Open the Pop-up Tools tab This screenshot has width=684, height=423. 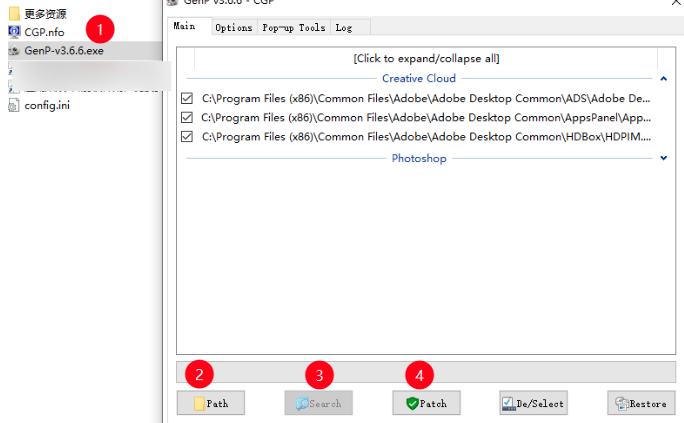pos(294,27)
